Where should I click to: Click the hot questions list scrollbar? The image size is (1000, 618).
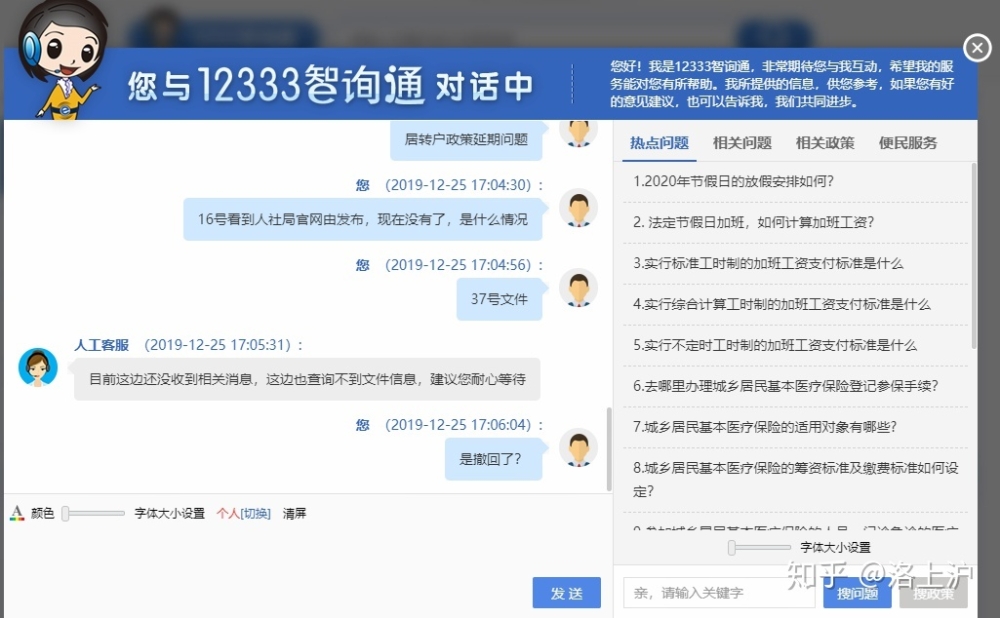click(973, 255)
